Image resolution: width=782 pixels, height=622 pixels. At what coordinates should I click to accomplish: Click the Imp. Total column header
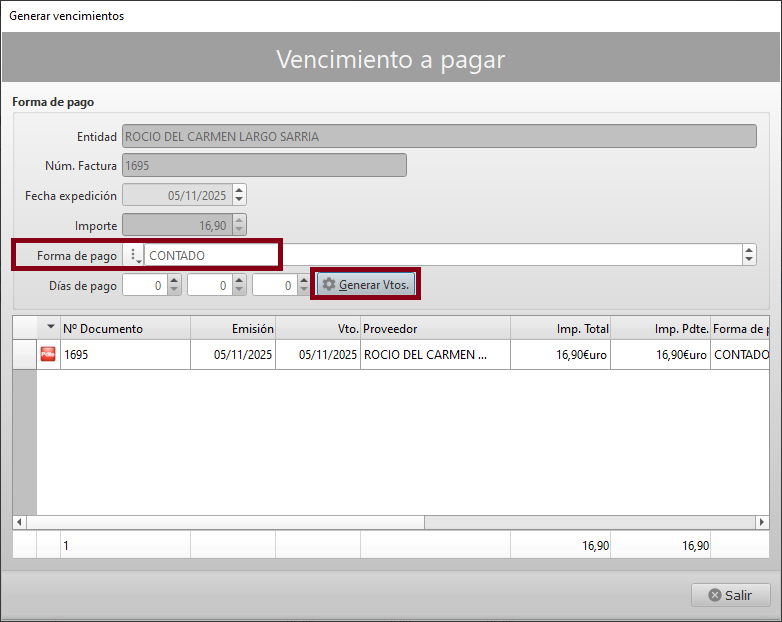pyautogui.click(x=560, y=328)
